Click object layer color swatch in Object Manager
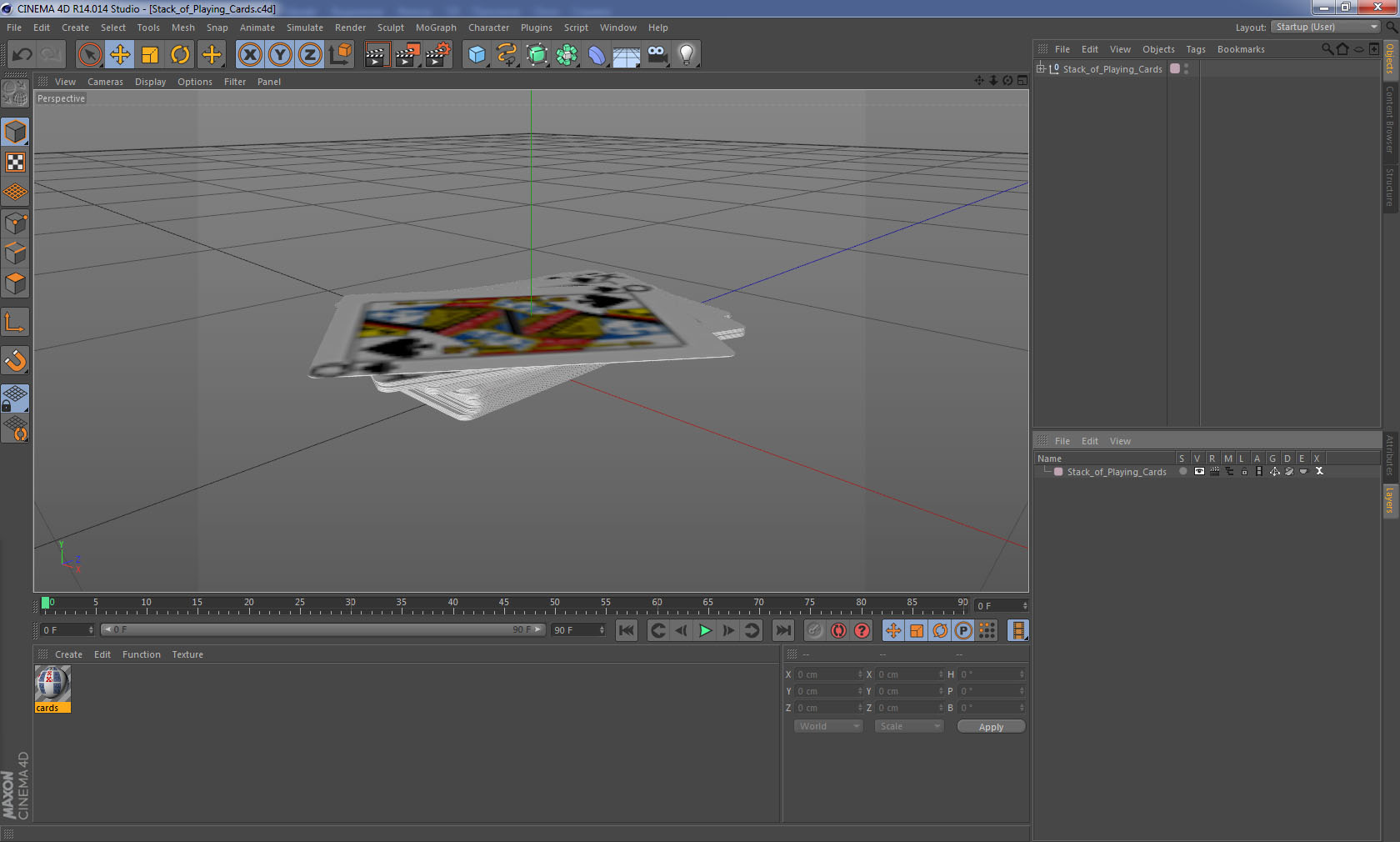 tap(1175, 68)
